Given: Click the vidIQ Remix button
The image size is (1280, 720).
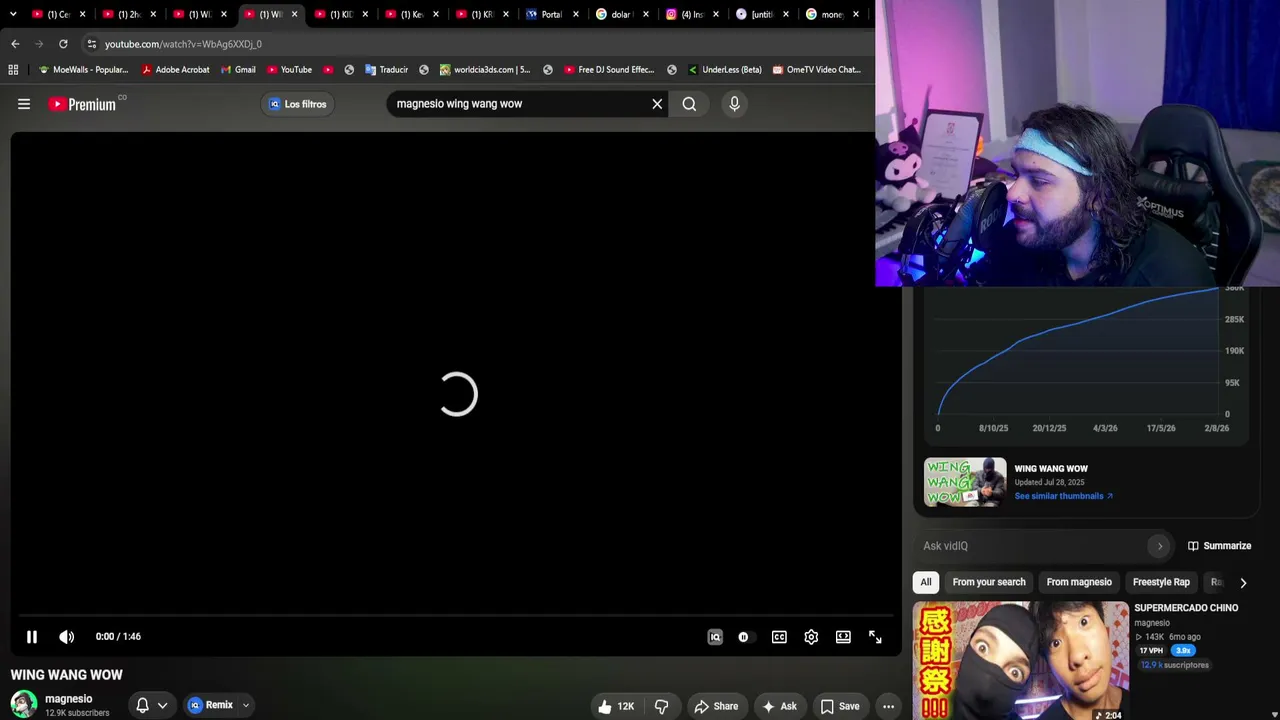Looking at the screenshot, I should tap(211, 705).
